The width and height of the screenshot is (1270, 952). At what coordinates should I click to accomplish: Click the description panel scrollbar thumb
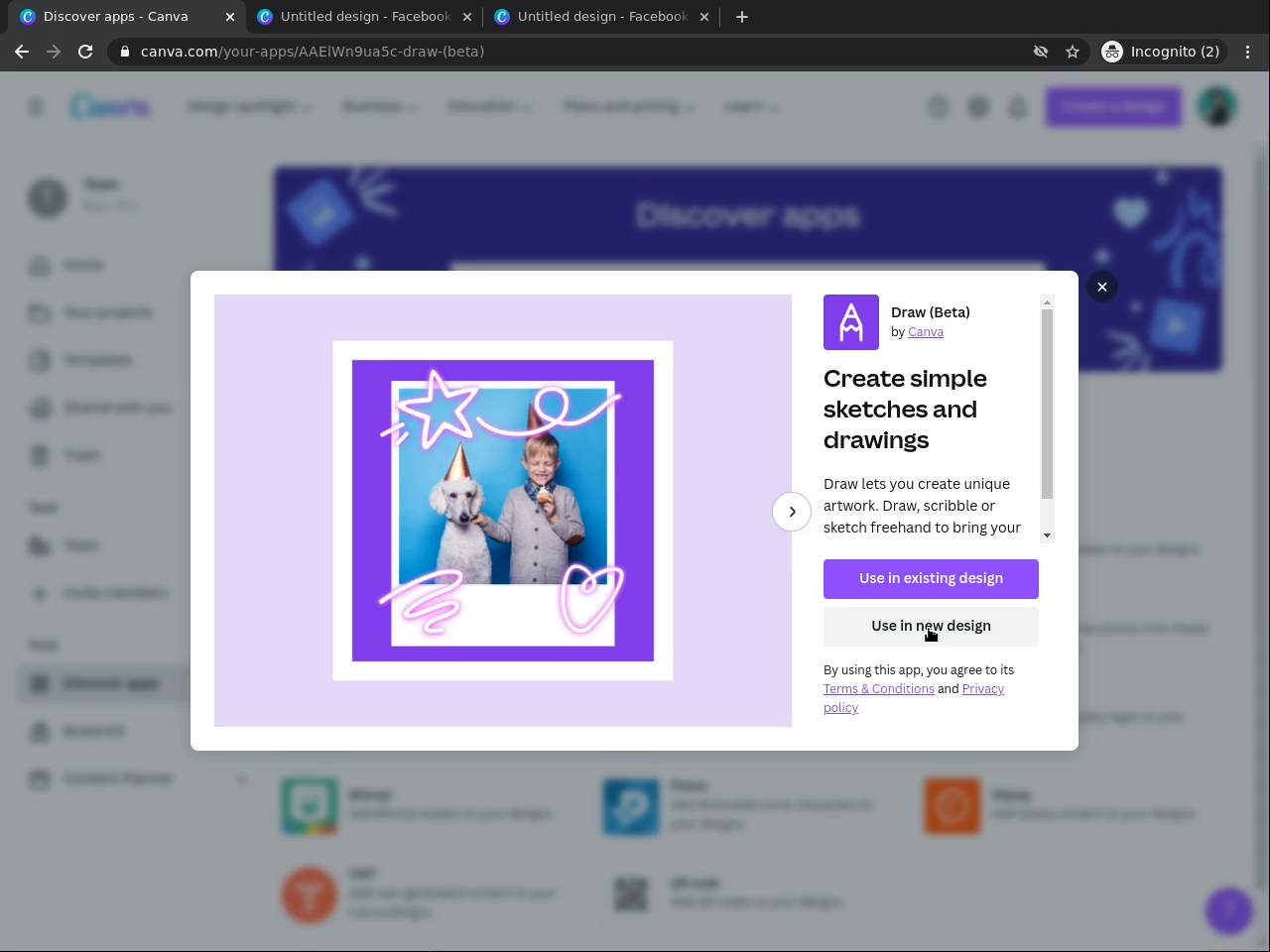click(1047, 404)
